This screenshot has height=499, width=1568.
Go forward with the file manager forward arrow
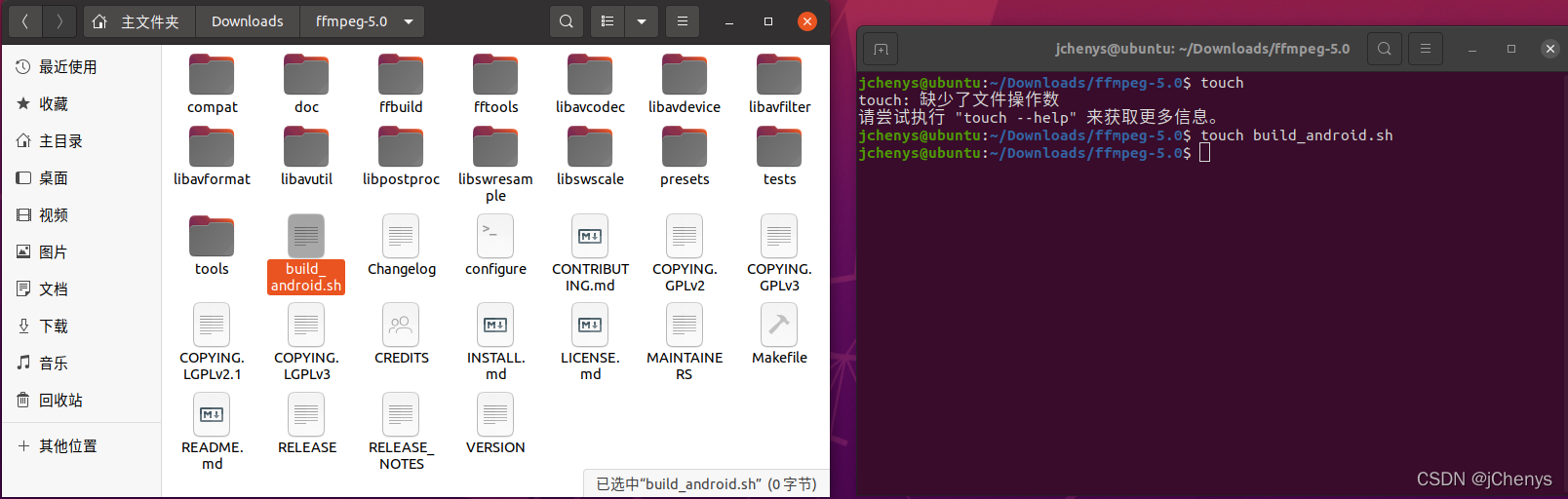[59, 20]
